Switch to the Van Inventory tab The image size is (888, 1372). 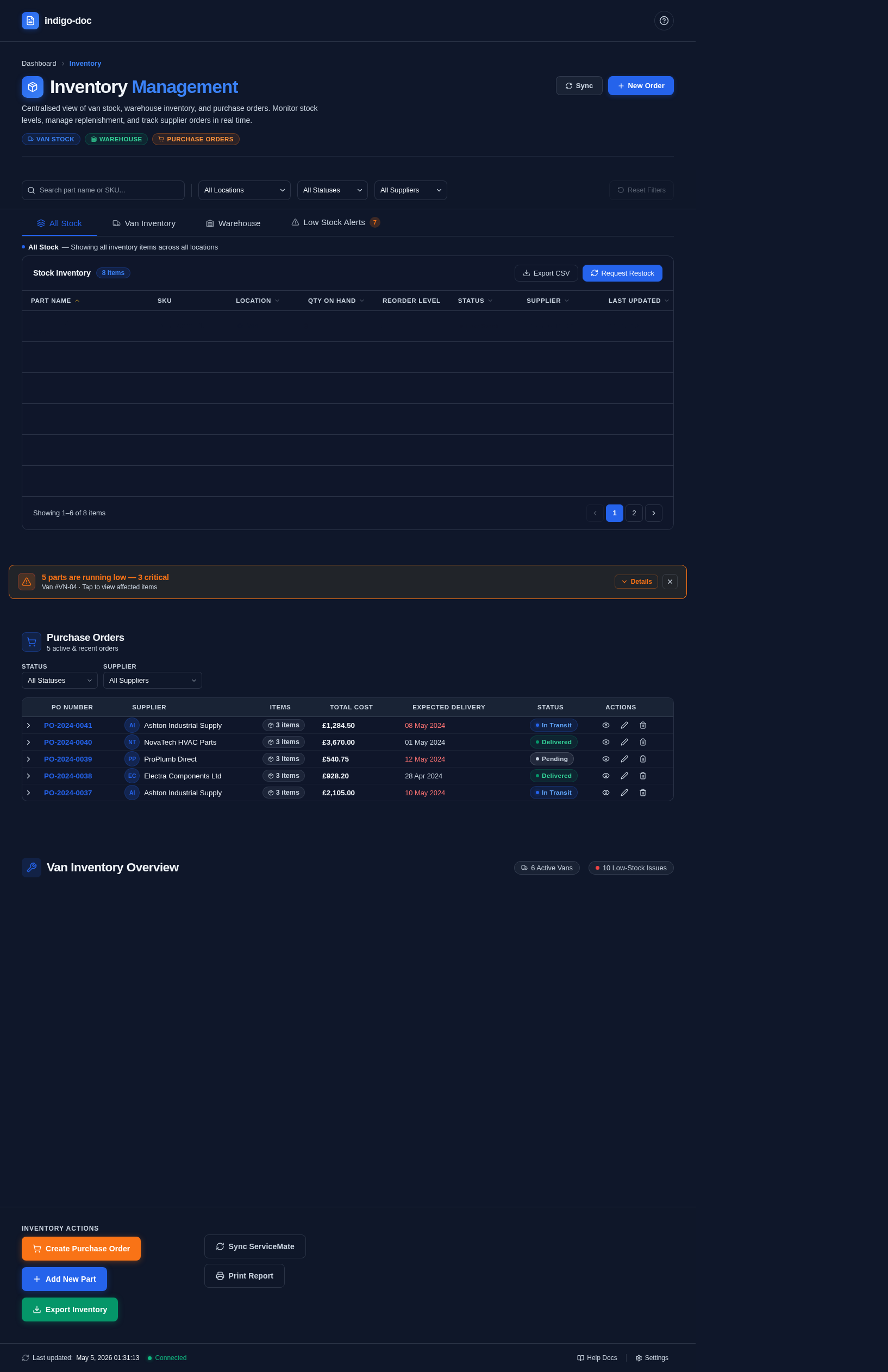click(144, 223)
